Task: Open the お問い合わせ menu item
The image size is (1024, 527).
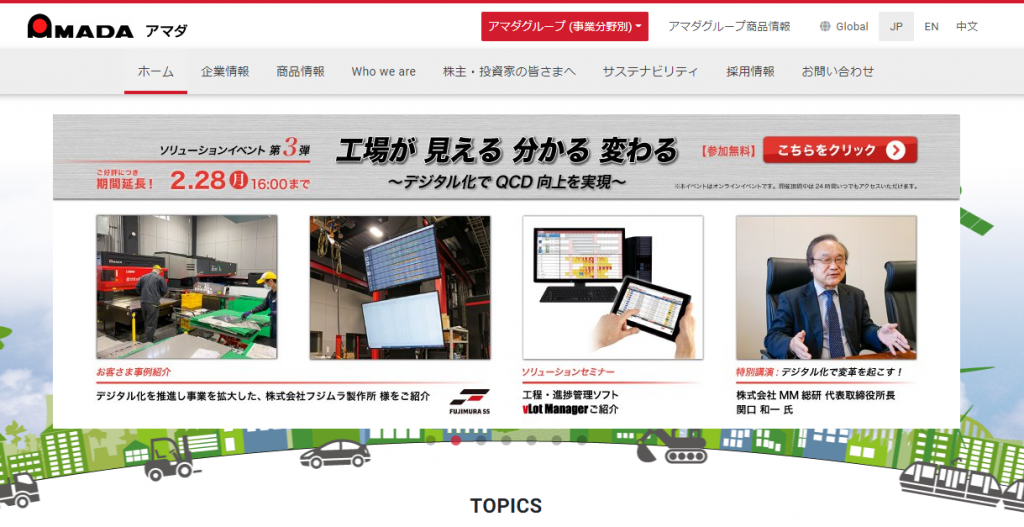Action: pos(837,72)
